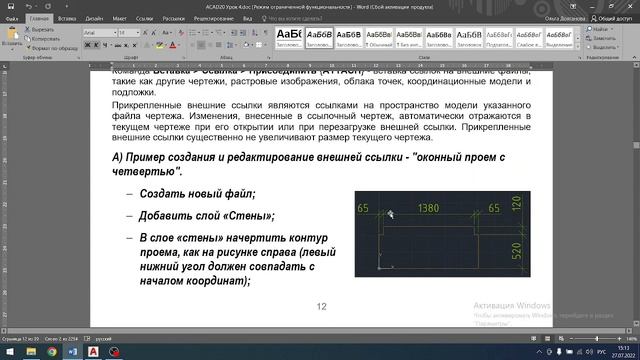The height and width of the screenshot is (360, 640).
Task: Click the language indicator русский in status bar
Action: pos(103,339)
